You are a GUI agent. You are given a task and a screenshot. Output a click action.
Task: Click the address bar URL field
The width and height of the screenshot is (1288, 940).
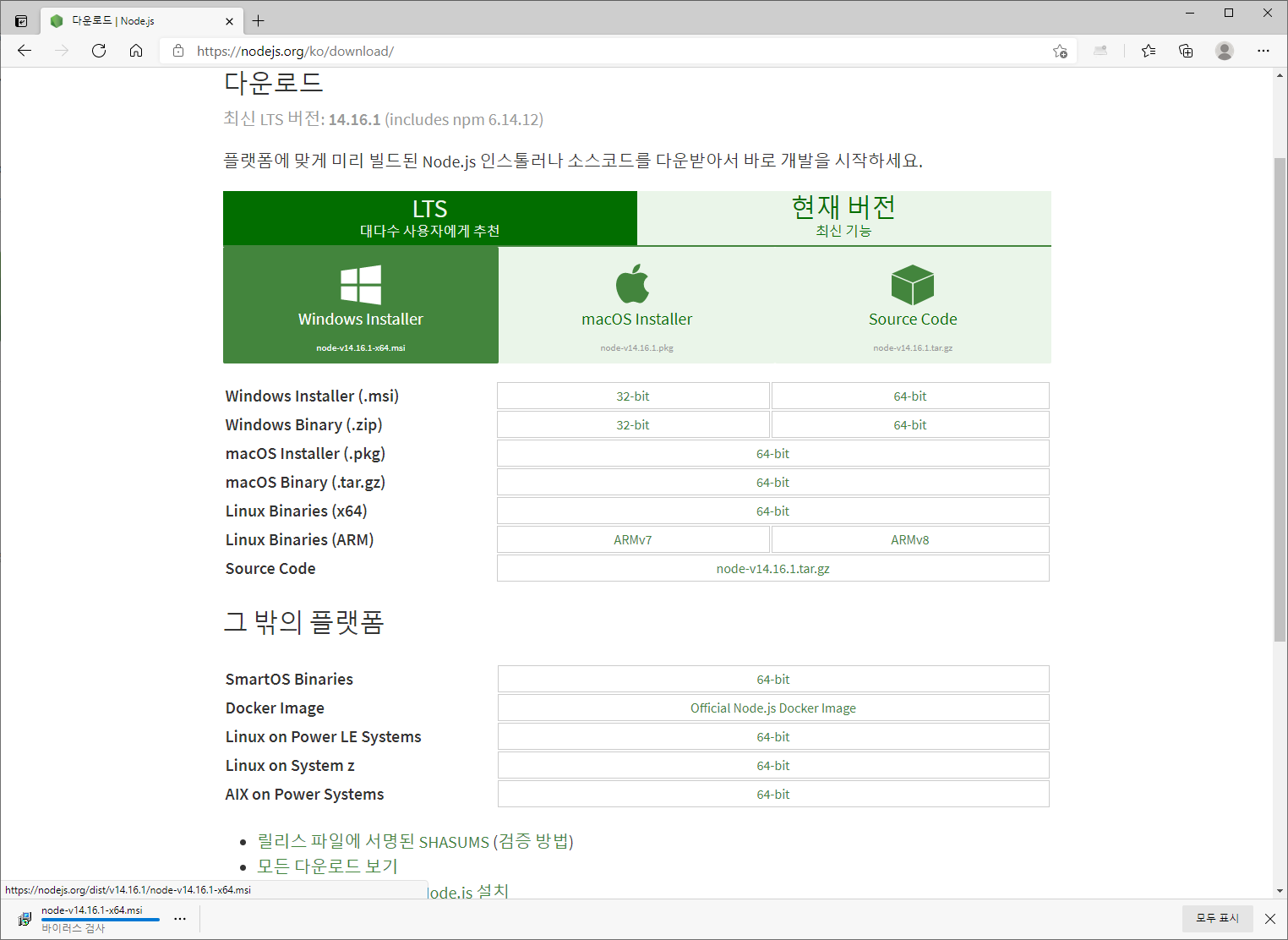pyautogui.click(x=617, y=51)
